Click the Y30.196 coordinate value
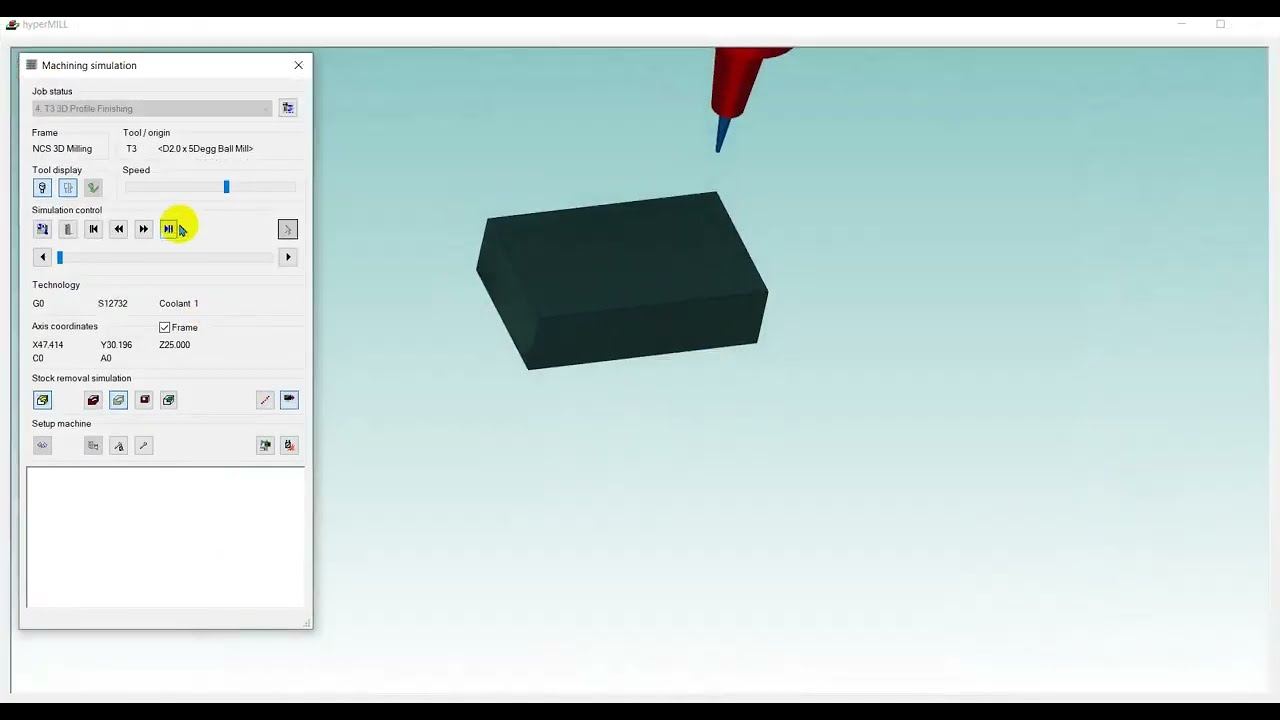Viewport: 1280px width, 720px height. (116, 345)
